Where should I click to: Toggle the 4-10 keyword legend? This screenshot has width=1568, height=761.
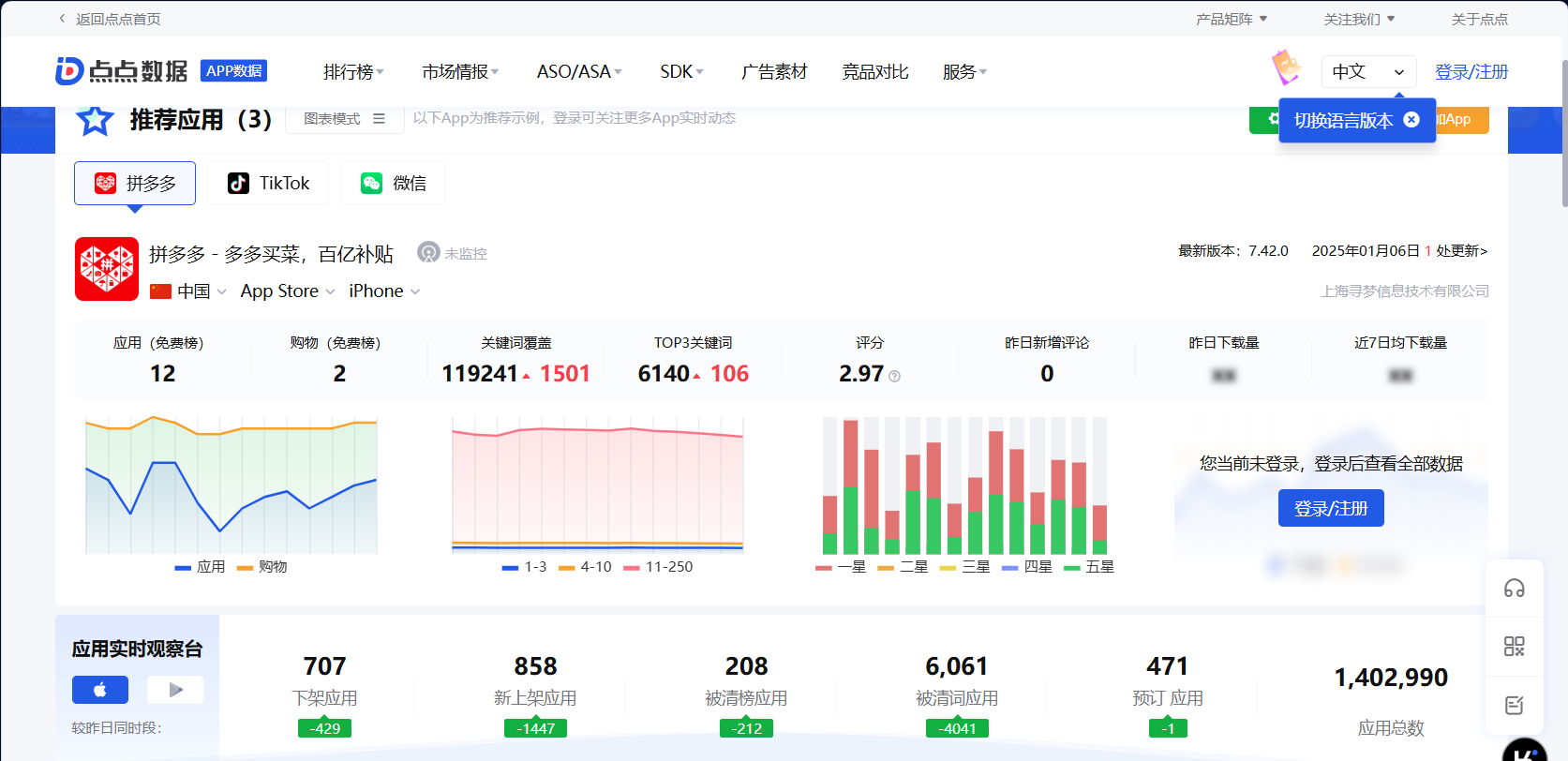(x=585, y=567)
